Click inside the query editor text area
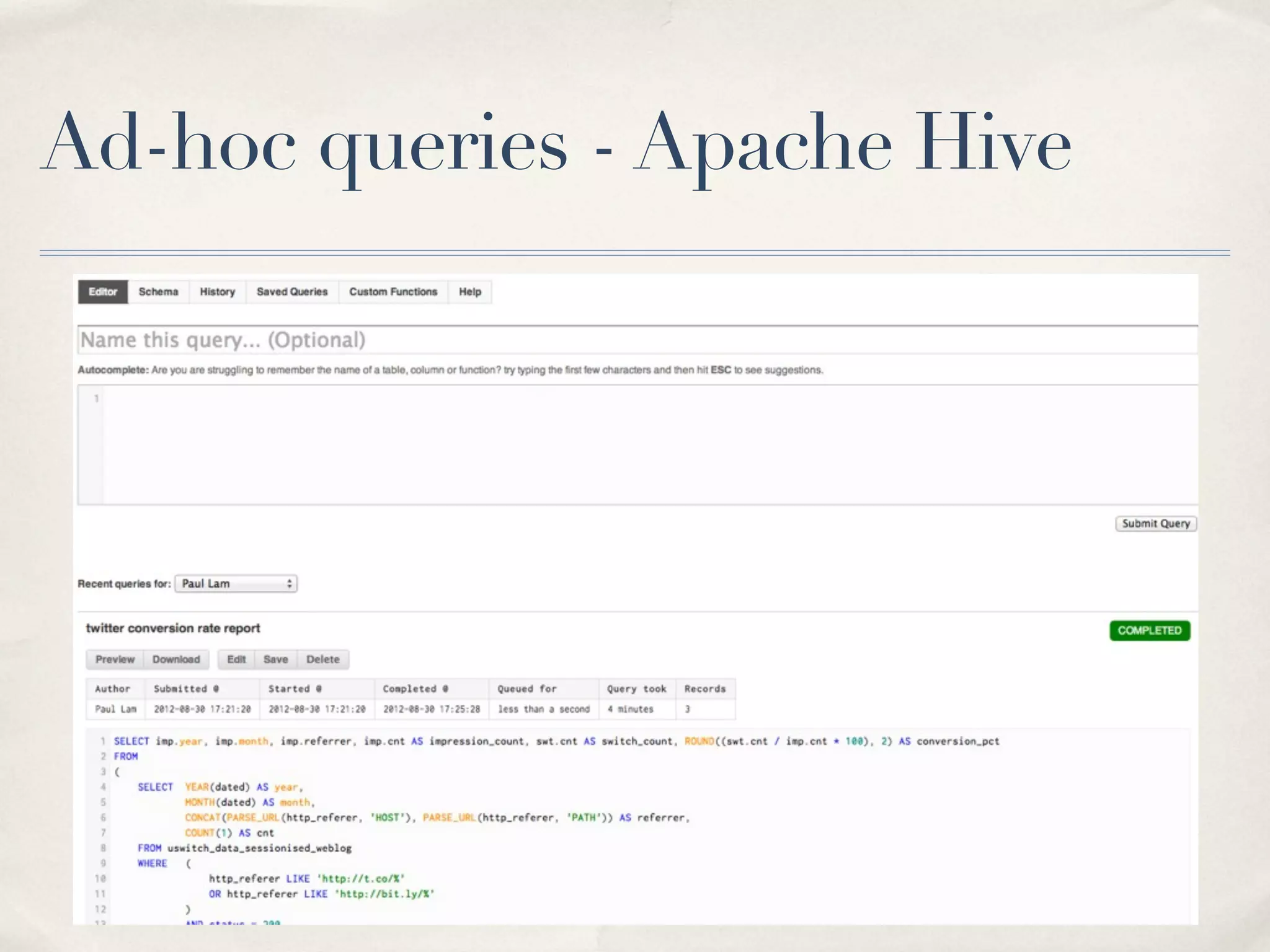The height and width of the screenshot is (952, 1270). [x=637, y=444]
